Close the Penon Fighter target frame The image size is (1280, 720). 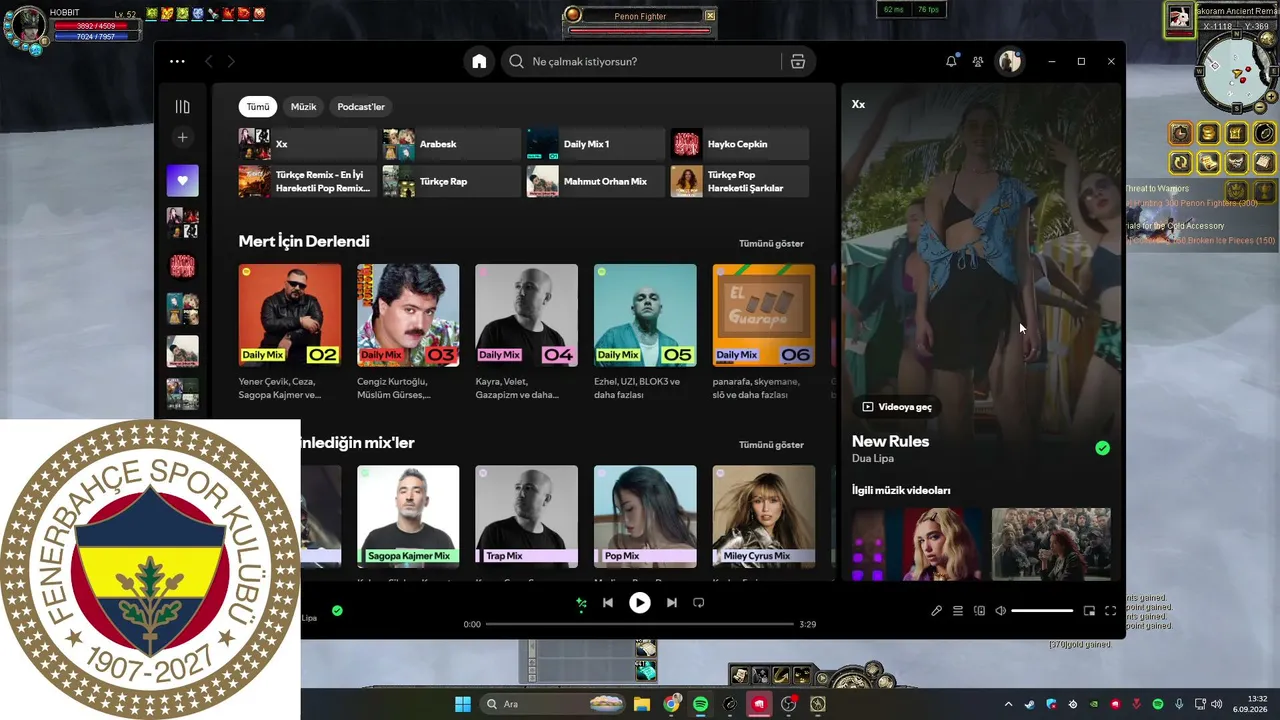tap(710, 16)
